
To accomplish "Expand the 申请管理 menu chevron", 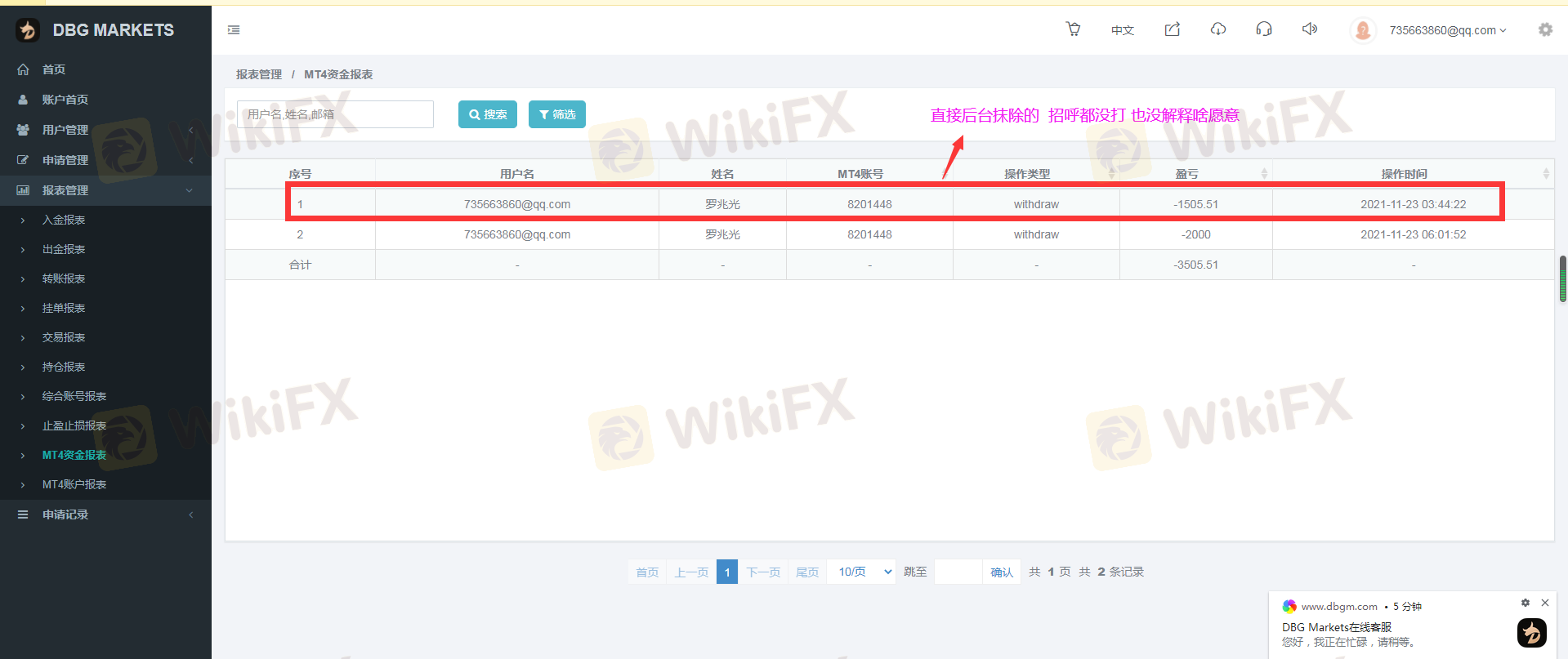I will 190,160.
